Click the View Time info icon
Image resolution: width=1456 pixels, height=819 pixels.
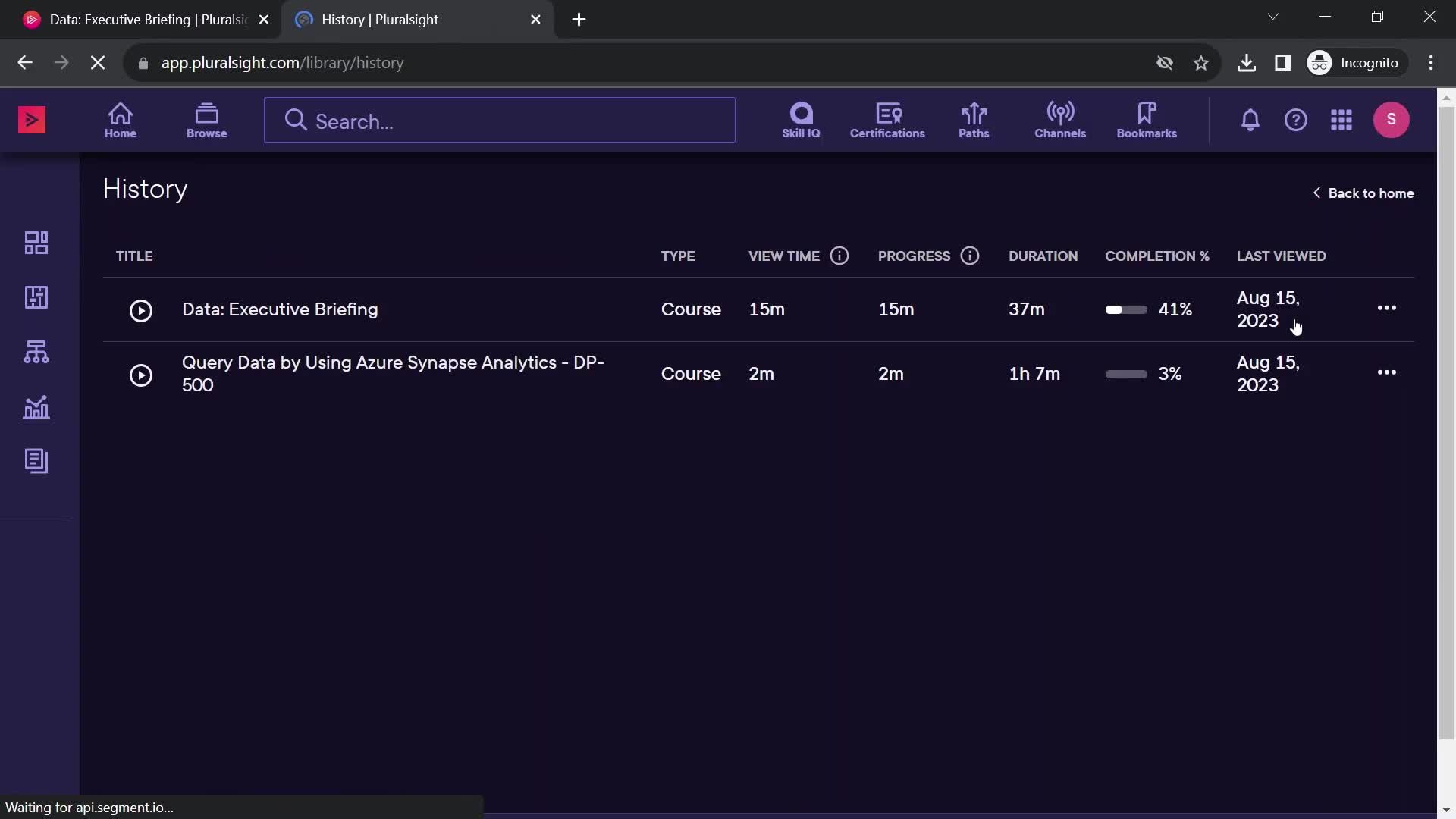(x=839, y=256)
